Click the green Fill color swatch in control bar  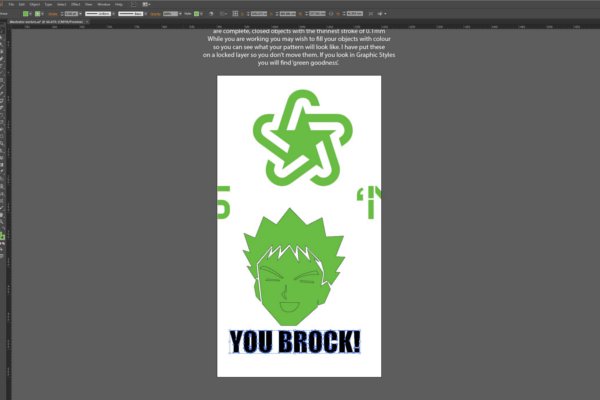(26, 14)
